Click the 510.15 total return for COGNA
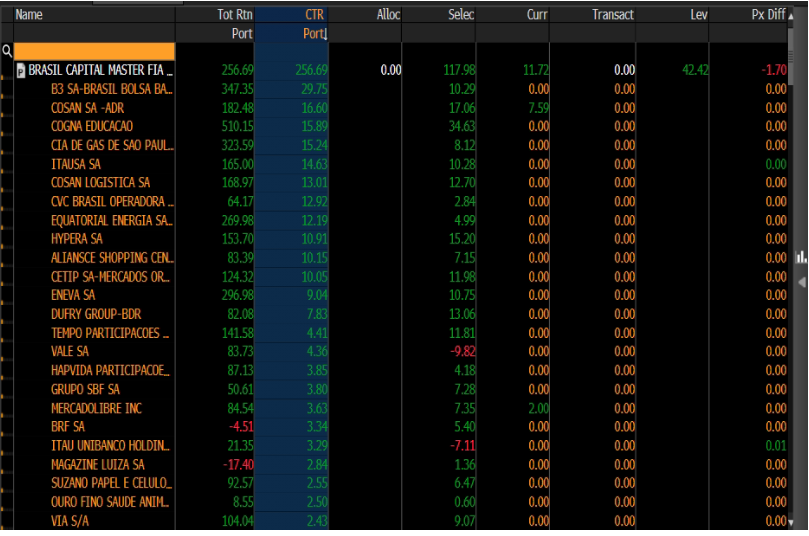This screenshot has height=536, width=809. click(x=237, y=126)
